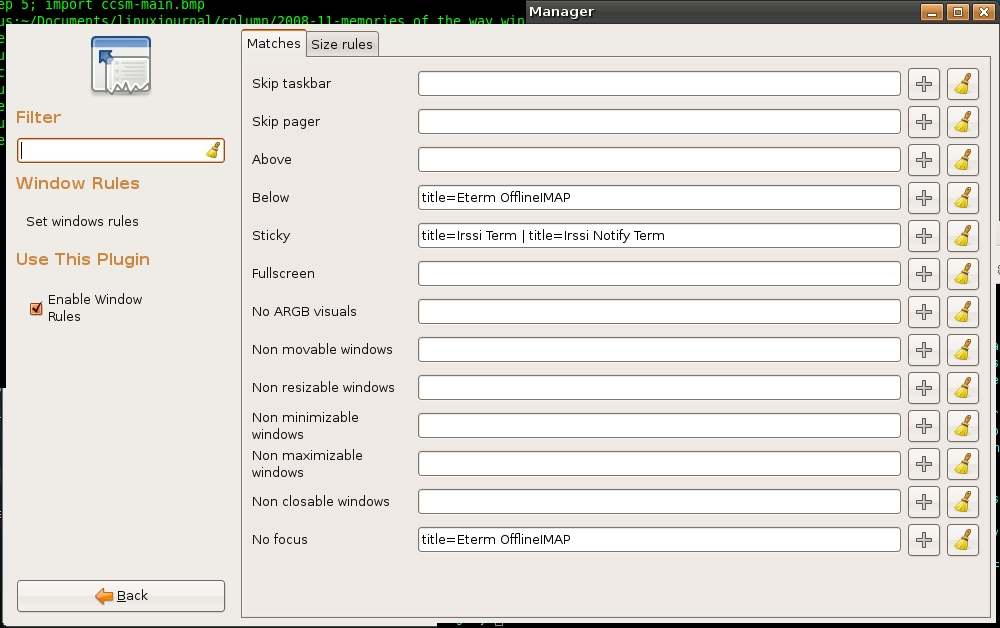Reset the Below rule using broom icon

click(962, 198)
